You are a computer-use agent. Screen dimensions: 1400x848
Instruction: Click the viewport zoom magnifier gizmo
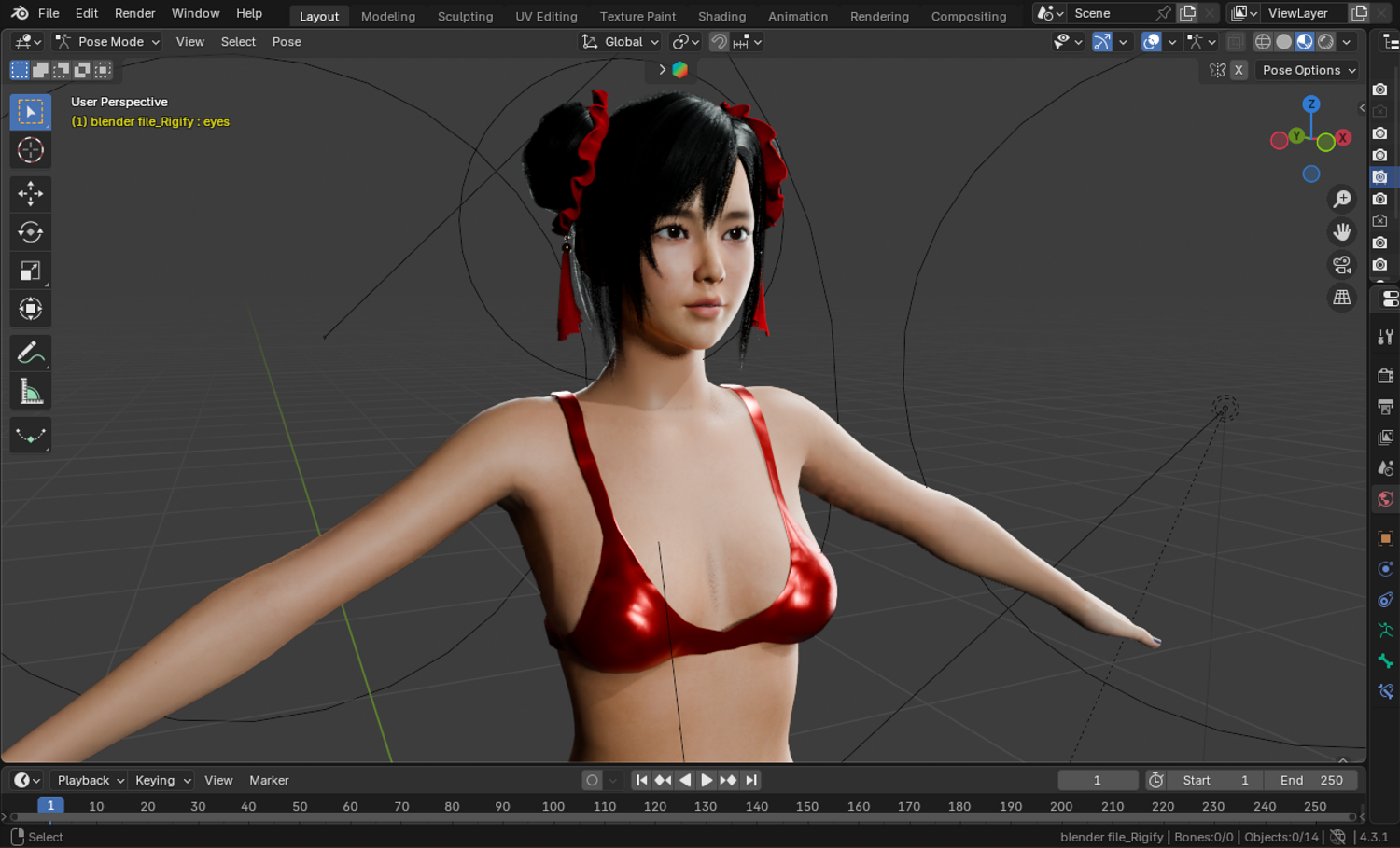pos(1342,199)
